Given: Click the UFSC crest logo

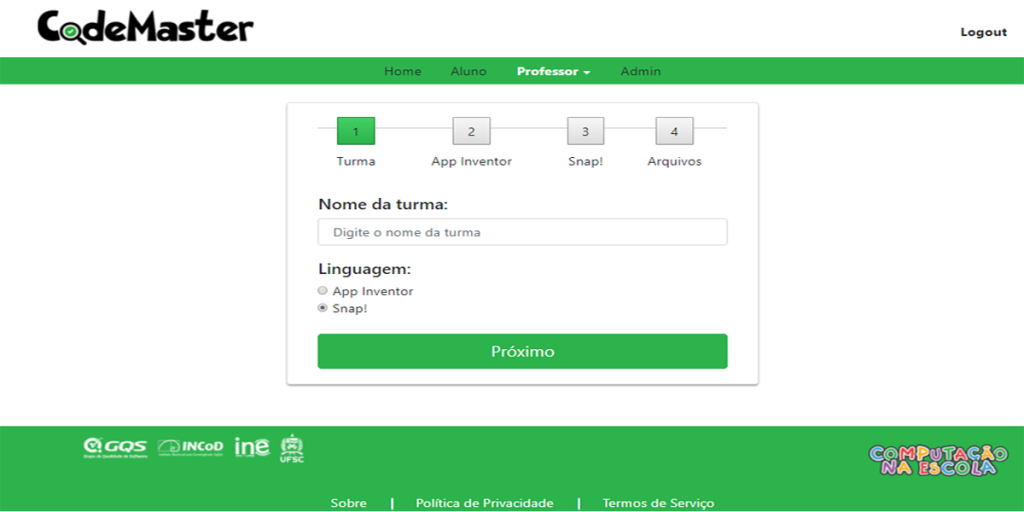Looking at the screenshot, I should [x=291, y=449].
